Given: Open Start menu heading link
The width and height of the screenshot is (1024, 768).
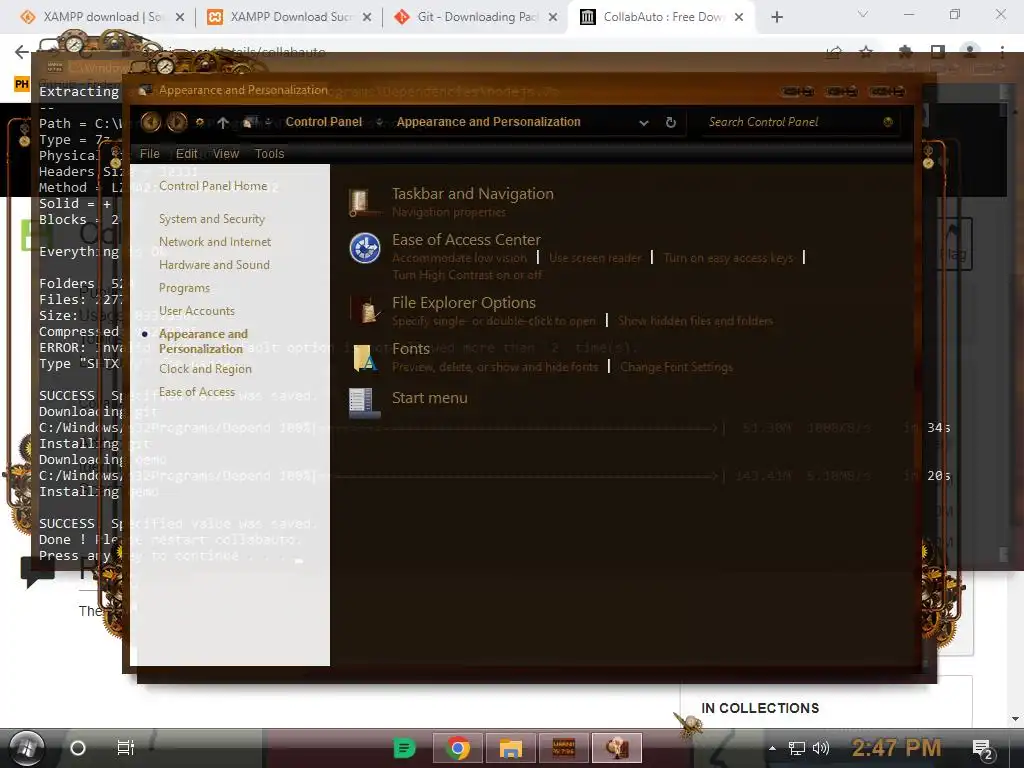Looking at the screenshot, I should [x=430, y=398].
